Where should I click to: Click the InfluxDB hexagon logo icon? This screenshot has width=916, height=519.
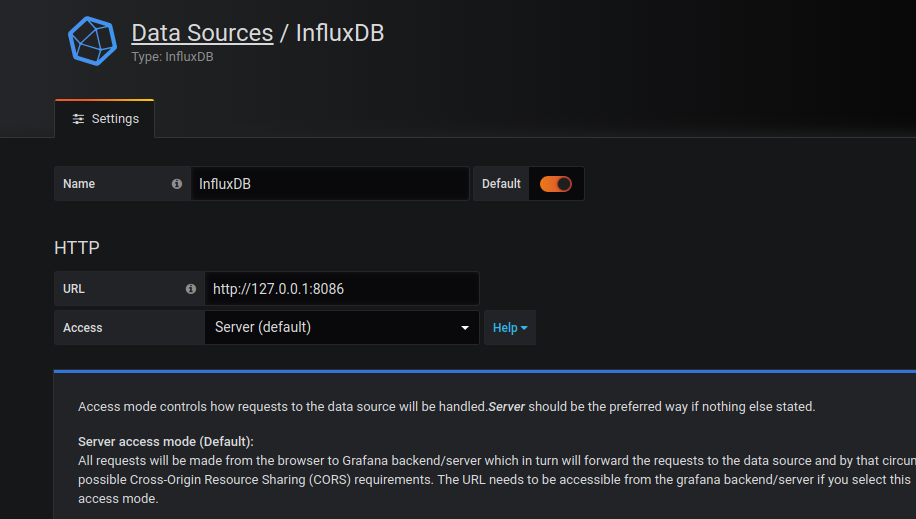pos(92,41)
